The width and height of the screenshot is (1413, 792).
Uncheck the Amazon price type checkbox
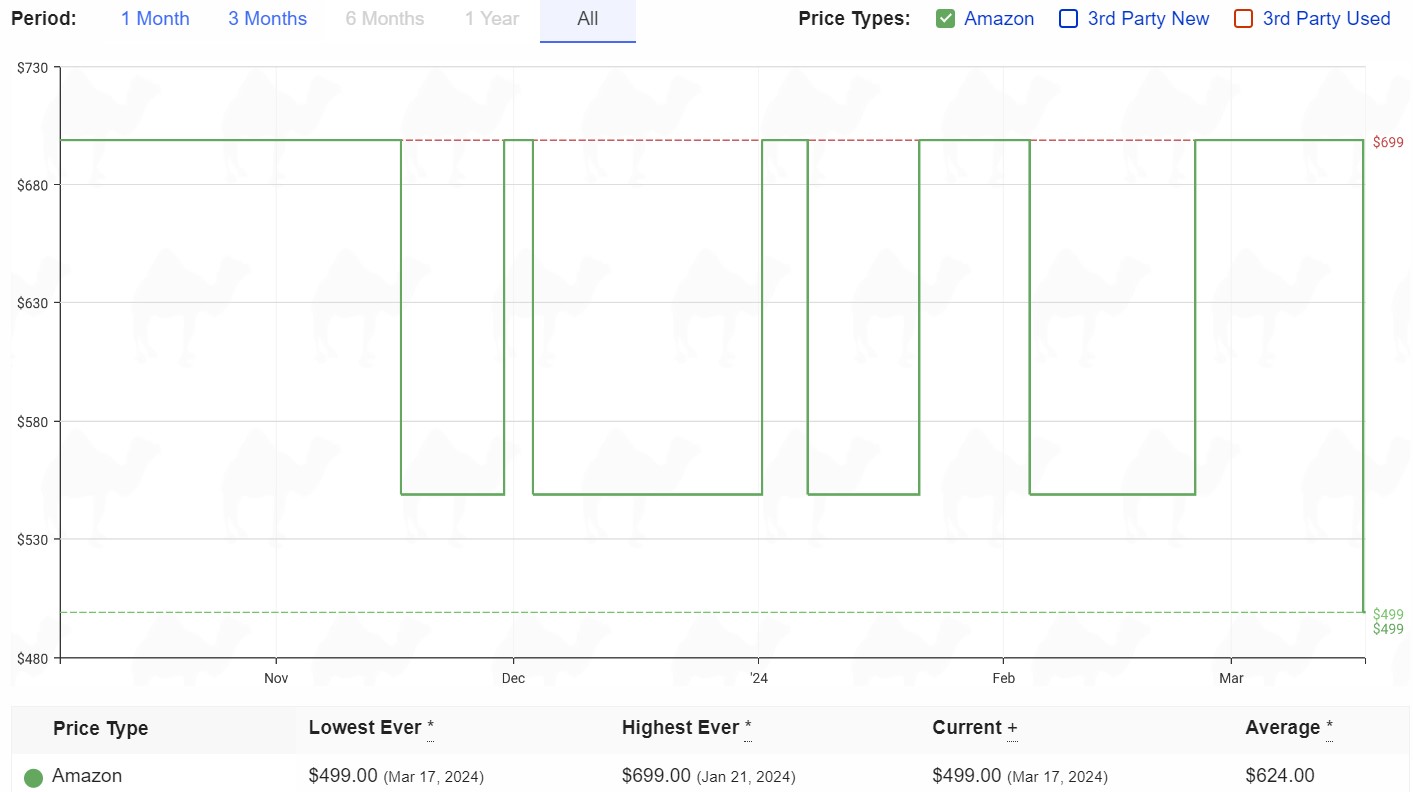coord(945,19)
